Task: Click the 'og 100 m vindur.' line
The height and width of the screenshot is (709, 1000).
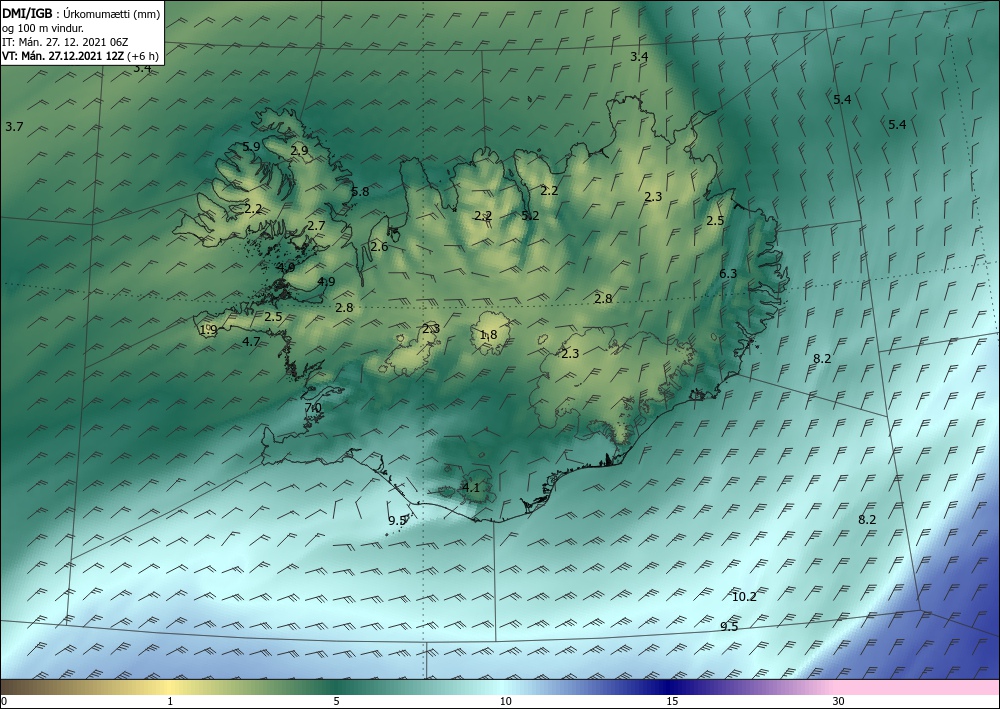Action: coord(43,28)
